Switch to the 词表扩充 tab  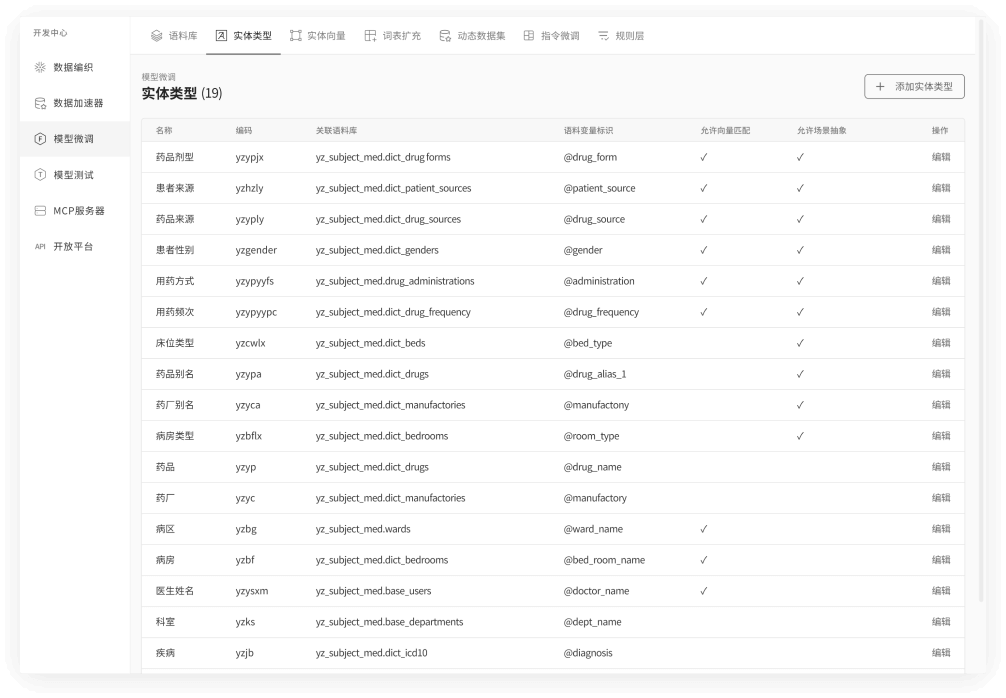(392, 36)
